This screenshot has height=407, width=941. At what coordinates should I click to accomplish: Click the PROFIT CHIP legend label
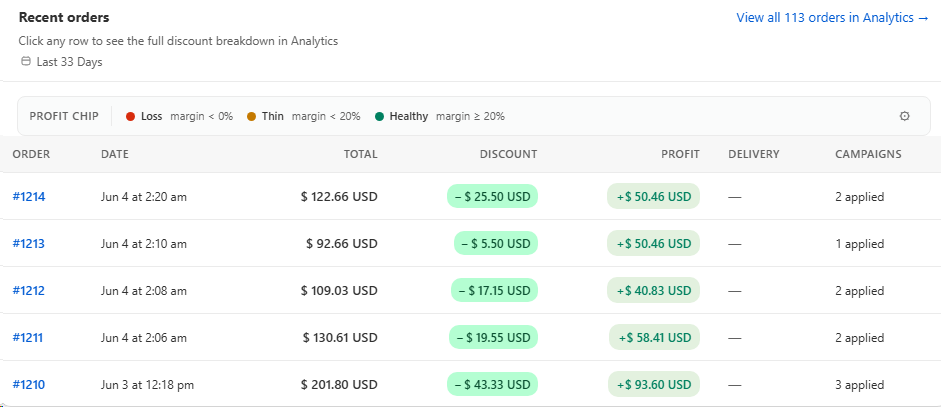(x=64, y=116)
